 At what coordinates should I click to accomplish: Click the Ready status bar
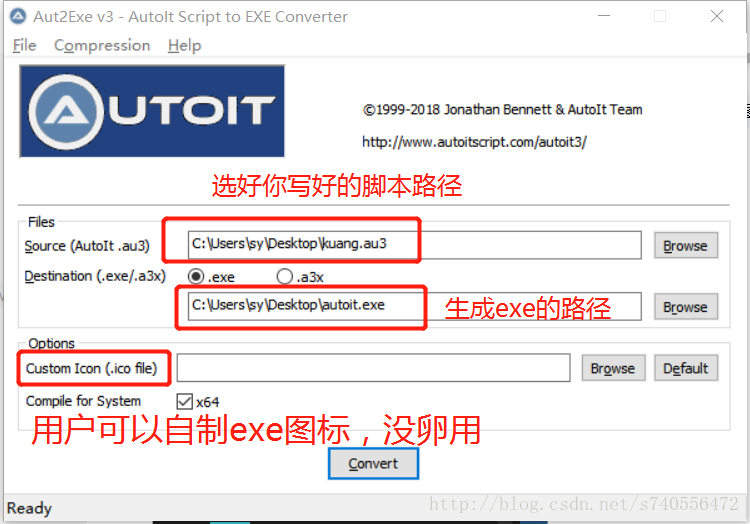[374, 507]
